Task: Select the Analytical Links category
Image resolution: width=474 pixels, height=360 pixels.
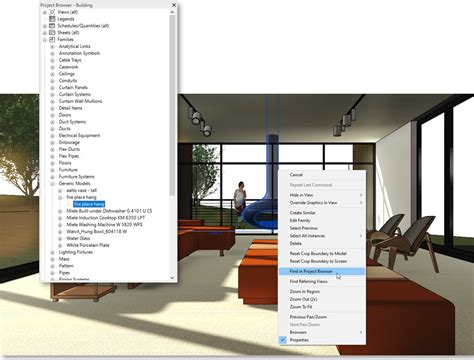Action: pos(74,46)
